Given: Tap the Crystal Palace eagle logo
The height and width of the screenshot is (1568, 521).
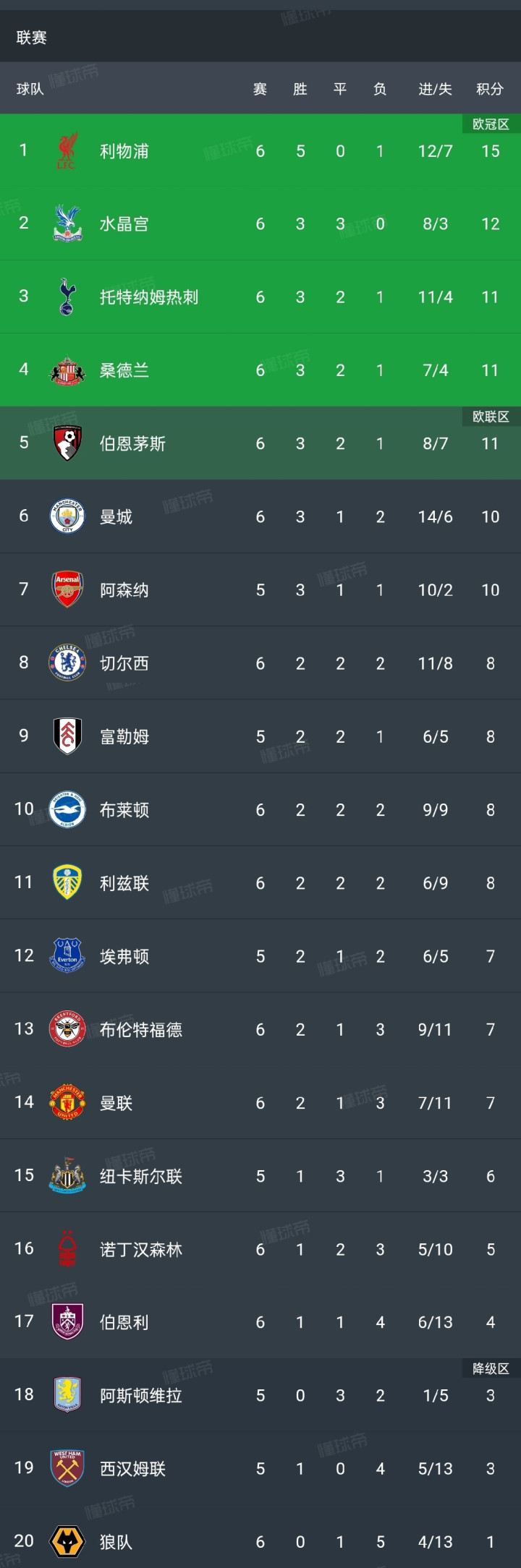Looking at the screenshot, I should pyautogui.click(x=67, y=223).
